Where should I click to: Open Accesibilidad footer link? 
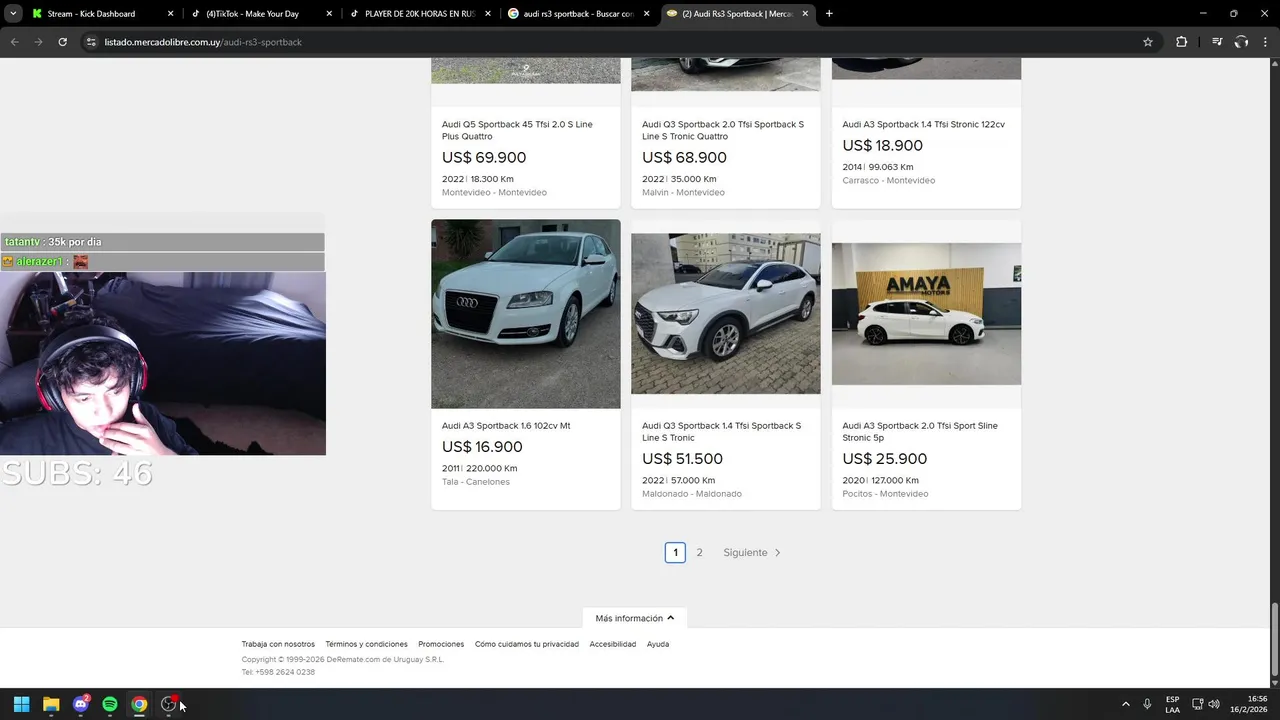coord(613,644)
